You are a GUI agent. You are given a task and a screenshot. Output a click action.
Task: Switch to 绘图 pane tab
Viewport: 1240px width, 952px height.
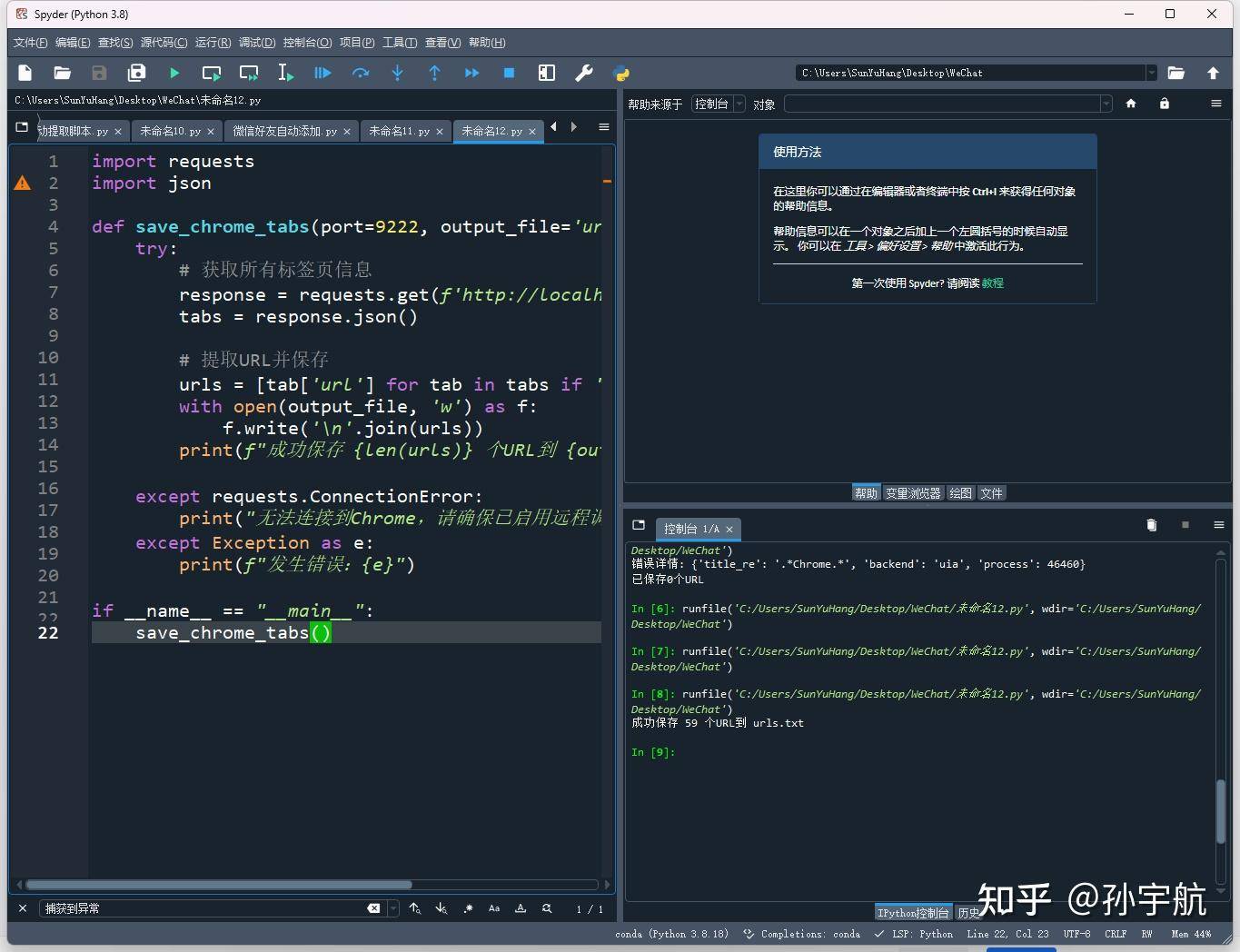pos(959,493)
